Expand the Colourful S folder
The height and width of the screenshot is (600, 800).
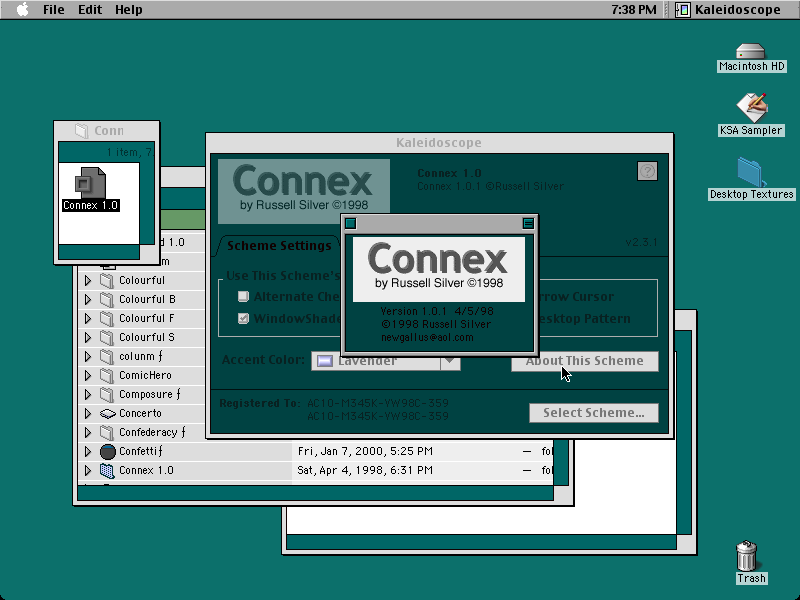[x=88, y=337]
